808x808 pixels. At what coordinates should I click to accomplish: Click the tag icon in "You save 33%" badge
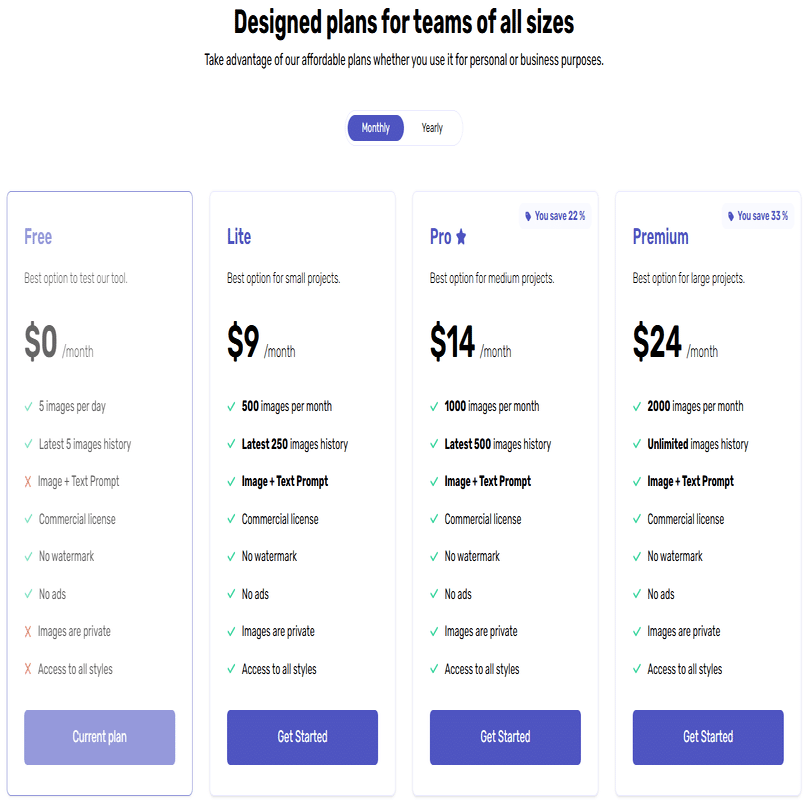click(x=731, y=216)
